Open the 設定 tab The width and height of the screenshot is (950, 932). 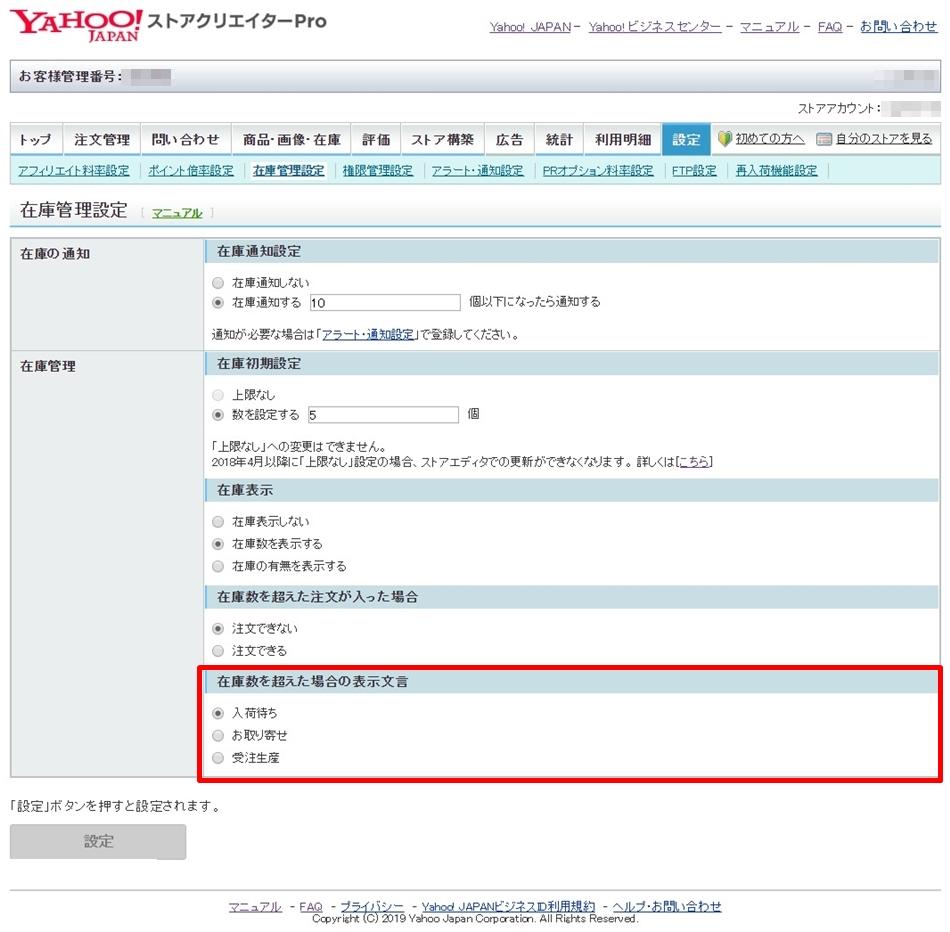coord(686,139)
